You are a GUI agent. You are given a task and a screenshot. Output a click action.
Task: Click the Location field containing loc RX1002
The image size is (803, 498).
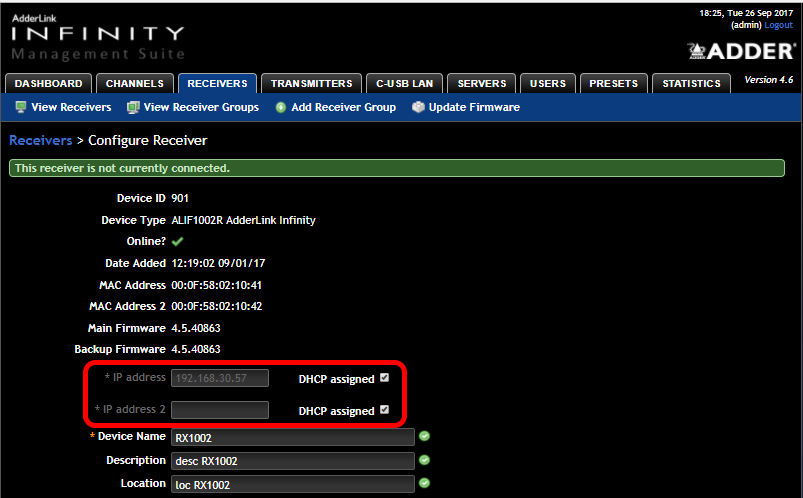coord(292,484)
